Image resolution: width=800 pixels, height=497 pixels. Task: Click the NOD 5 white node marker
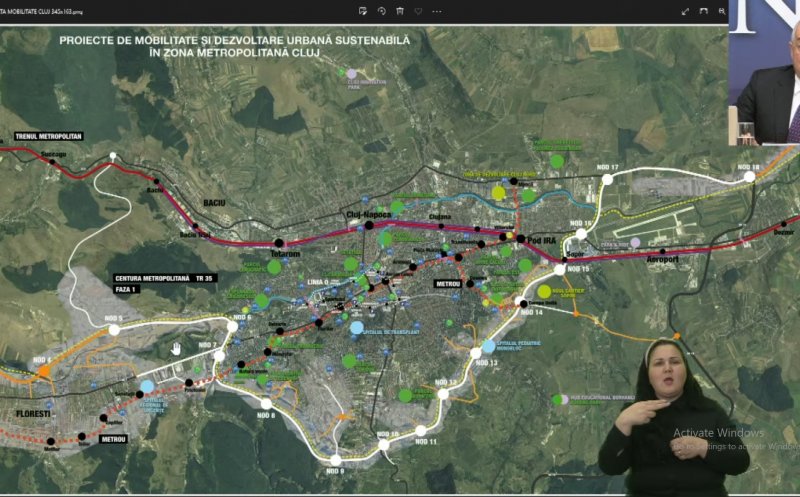114,330
